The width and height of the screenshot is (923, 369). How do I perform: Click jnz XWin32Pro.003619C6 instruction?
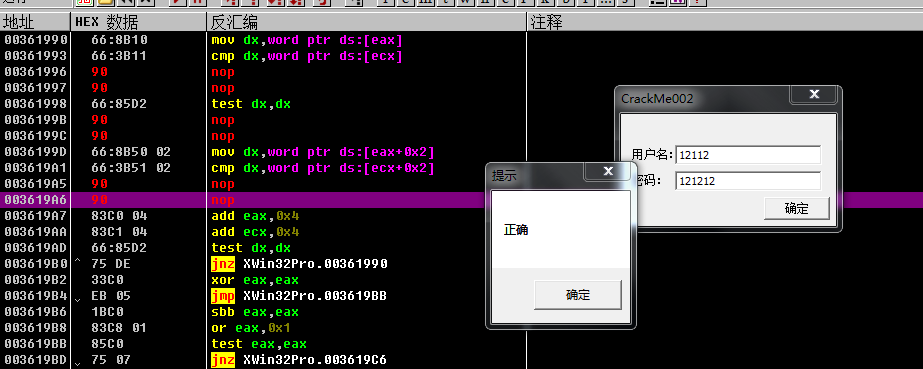(x=299, y=359)
